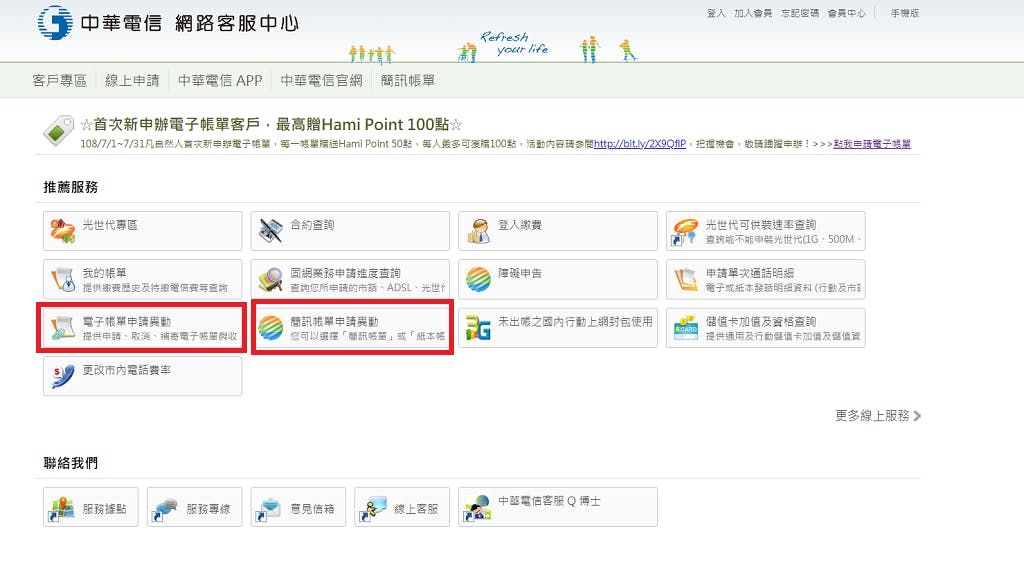1024x583 pixels.
Task: Select 簡訊帳單申請異動 title text
Action: click(334, 321)
